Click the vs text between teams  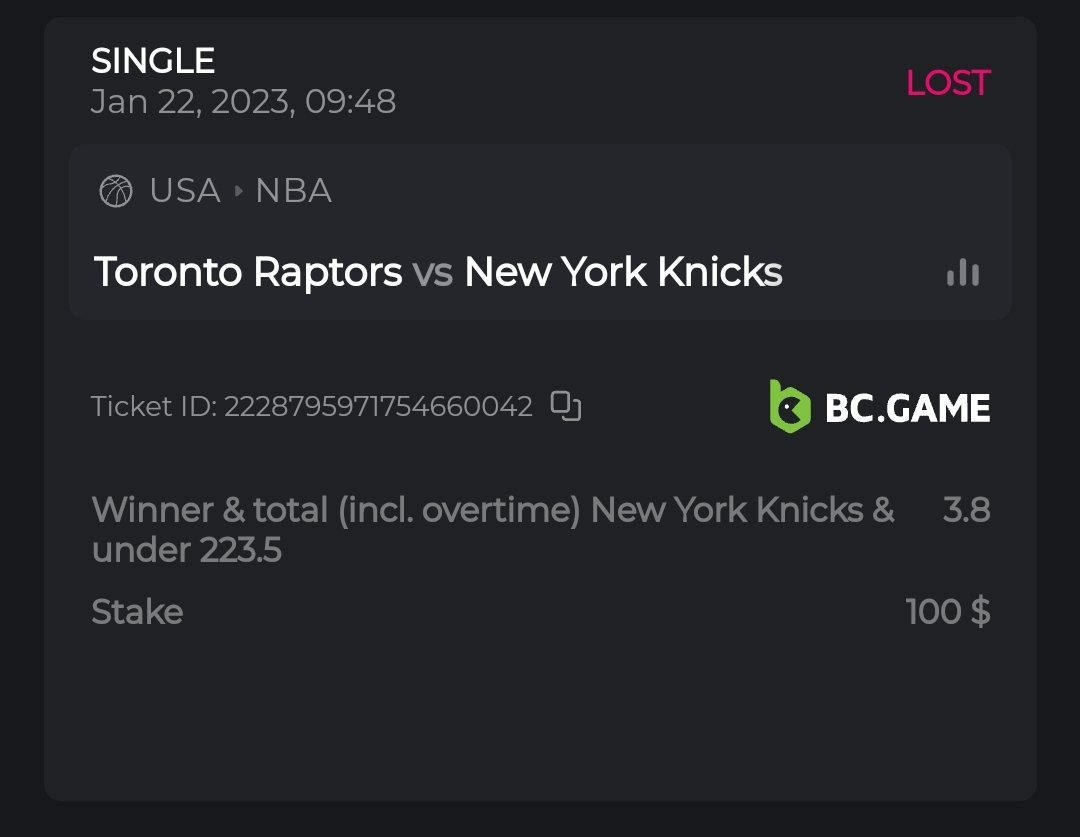pos(433,272)
